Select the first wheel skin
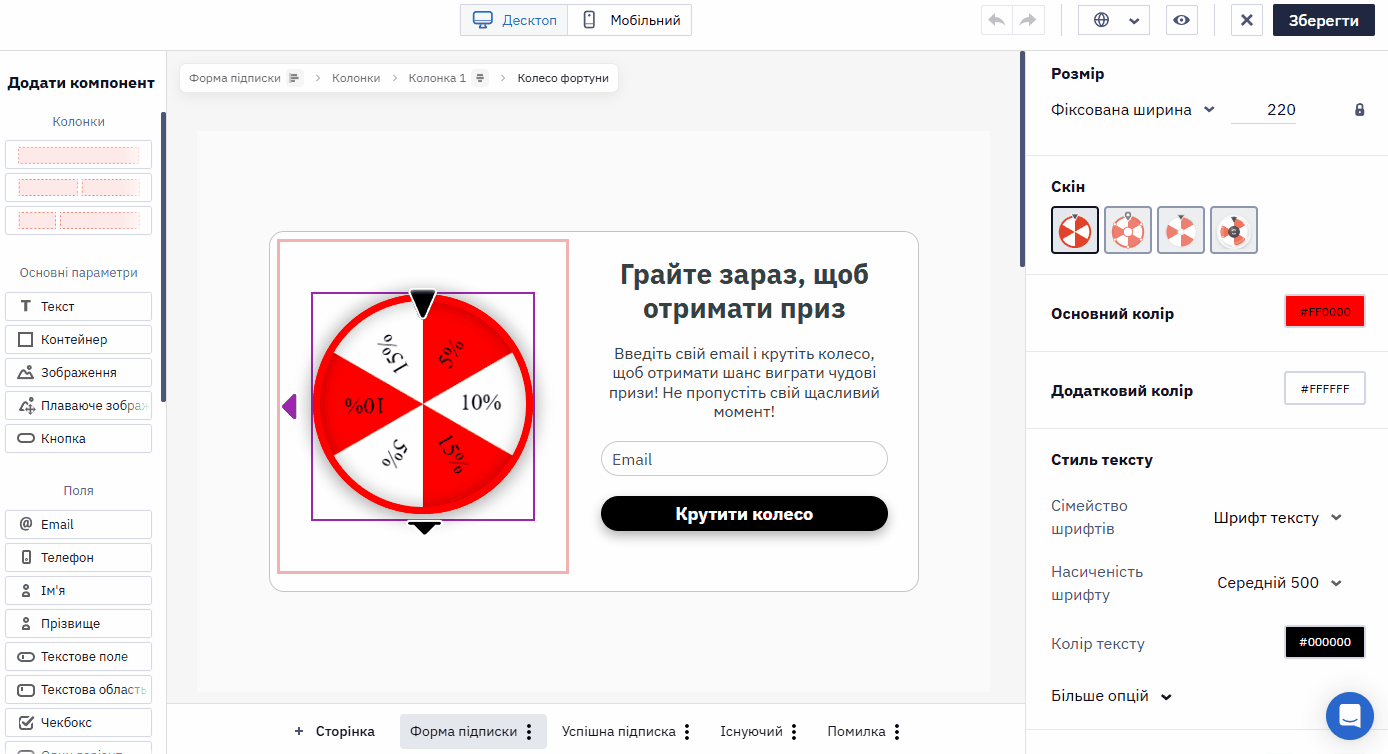The height and width of the screenshot is (754, 1388). coord(1075,230)
